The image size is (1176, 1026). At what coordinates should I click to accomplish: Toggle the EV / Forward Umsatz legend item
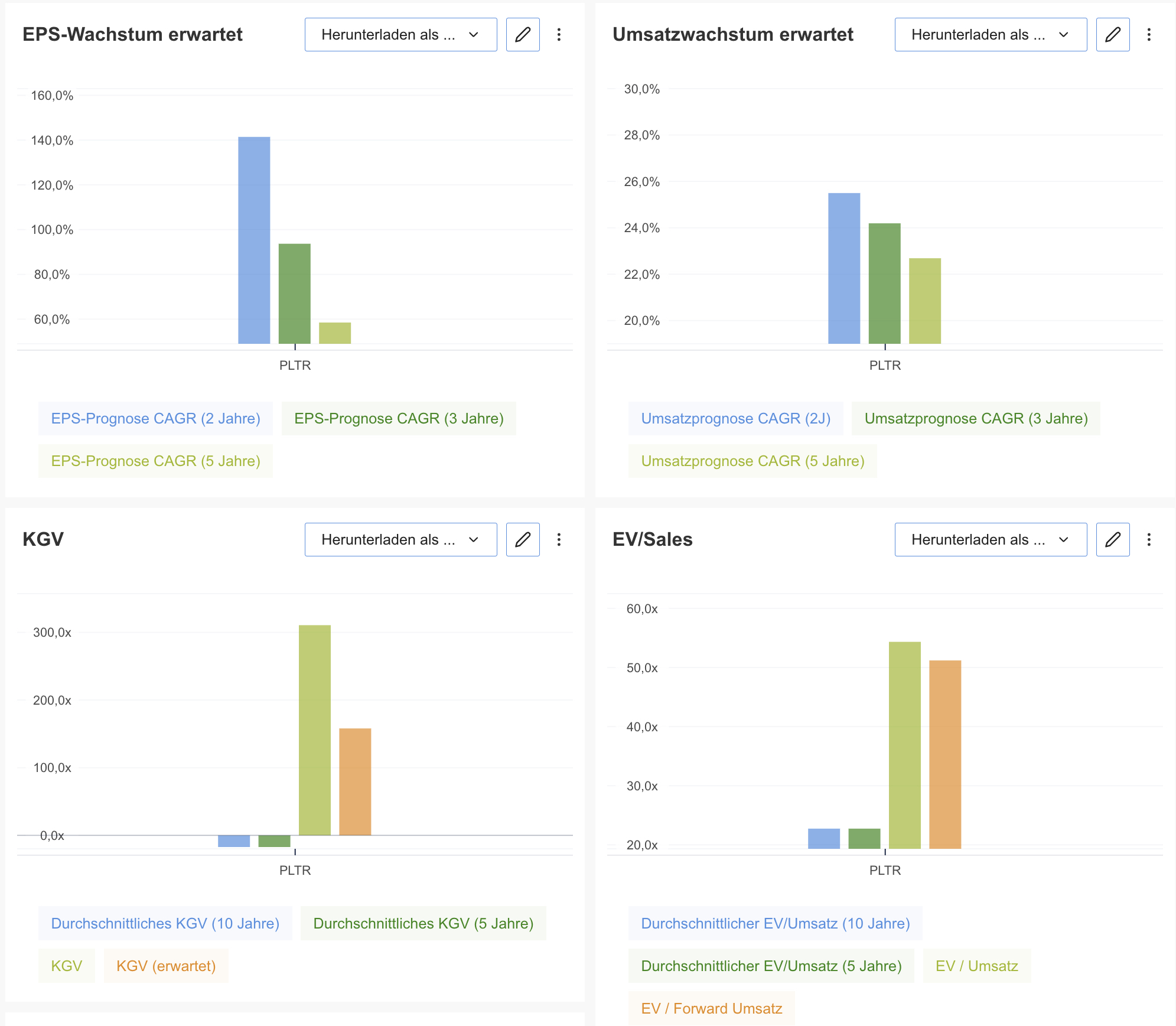tap(712, 1008)
